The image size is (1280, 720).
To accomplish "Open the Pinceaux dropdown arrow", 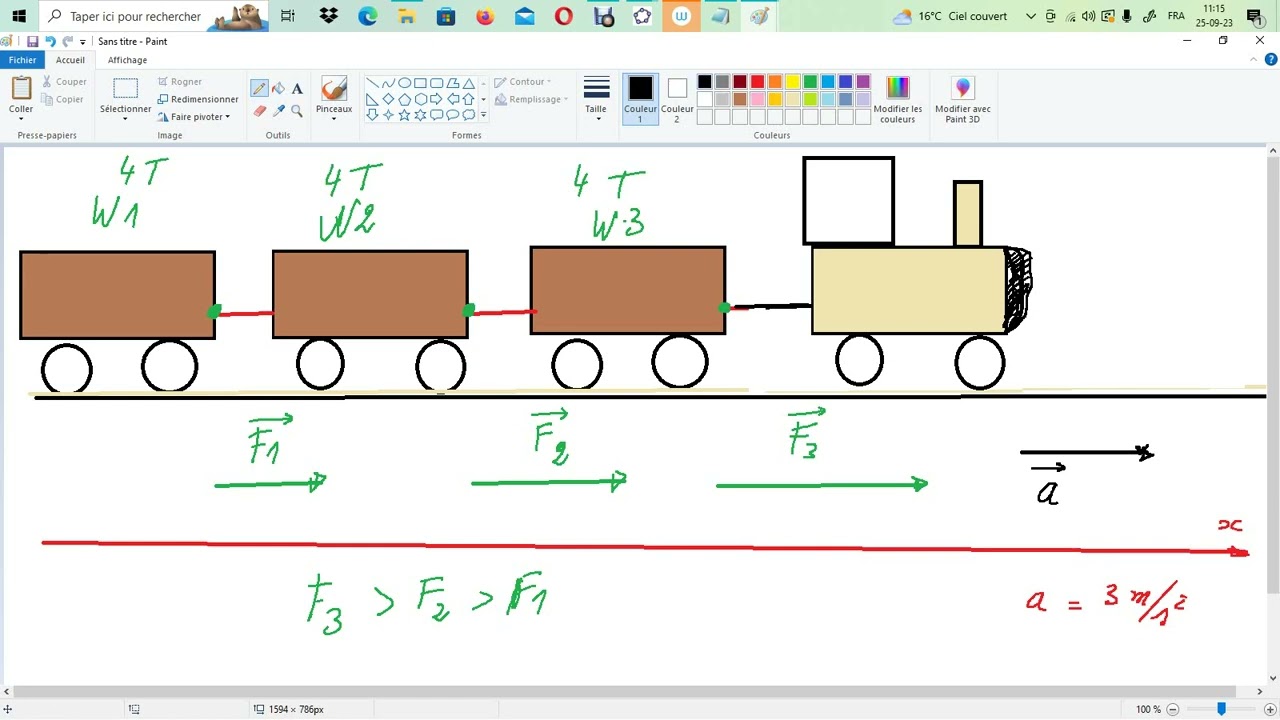I will point(334,119).
